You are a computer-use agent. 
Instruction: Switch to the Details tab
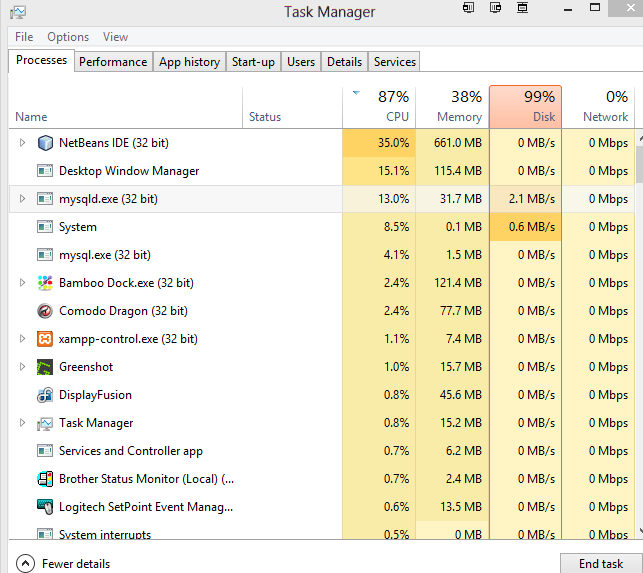tap(344, 62)
